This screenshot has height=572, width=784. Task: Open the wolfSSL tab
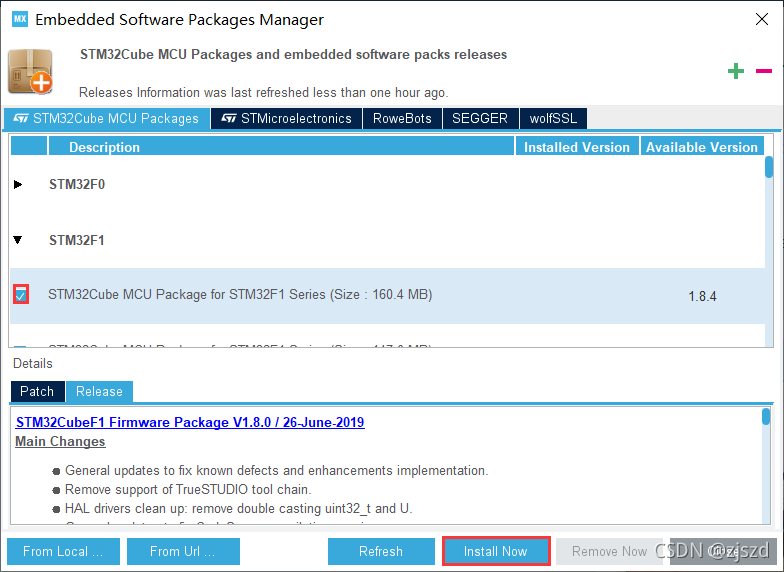pos(553,118)
